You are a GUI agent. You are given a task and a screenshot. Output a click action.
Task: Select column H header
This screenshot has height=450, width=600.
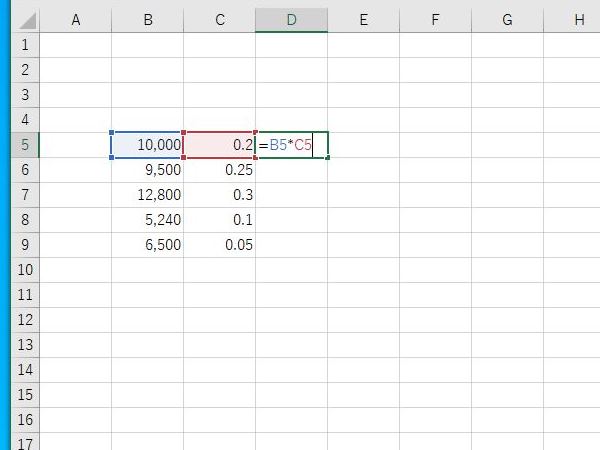(572, 20)
